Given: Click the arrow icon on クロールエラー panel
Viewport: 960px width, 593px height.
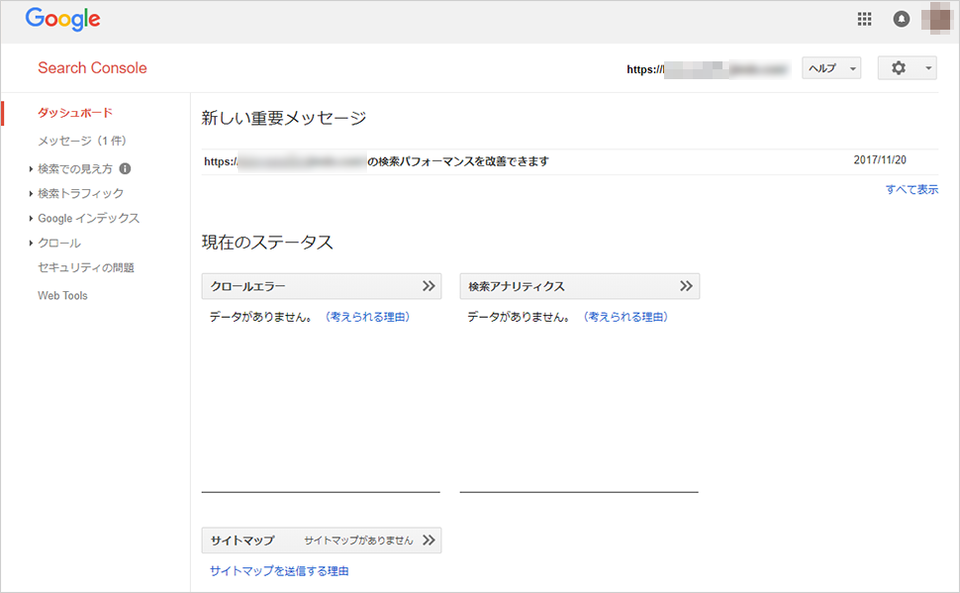Looking at the screenshot, I should pos(429,286).
